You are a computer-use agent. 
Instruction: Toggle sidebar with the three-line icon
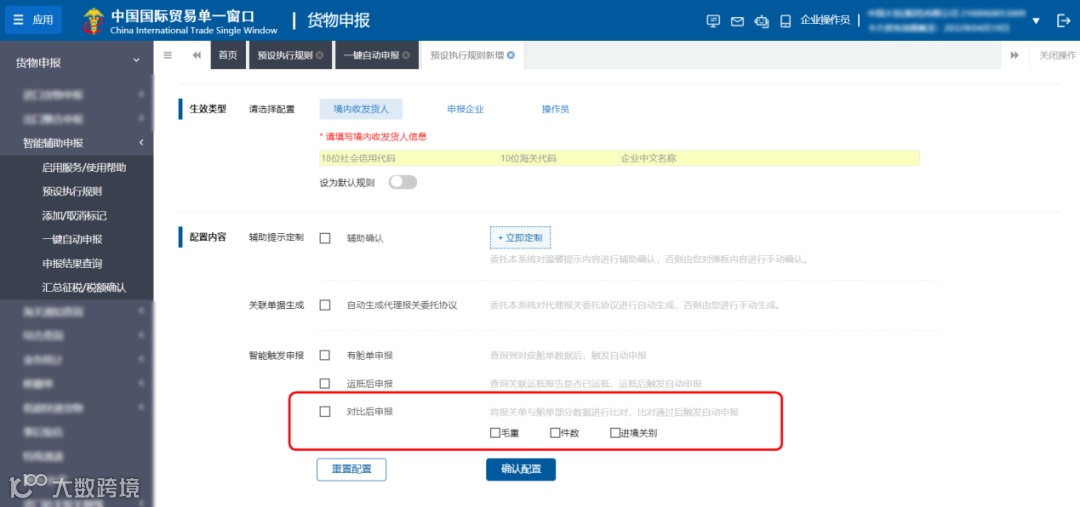167,55
